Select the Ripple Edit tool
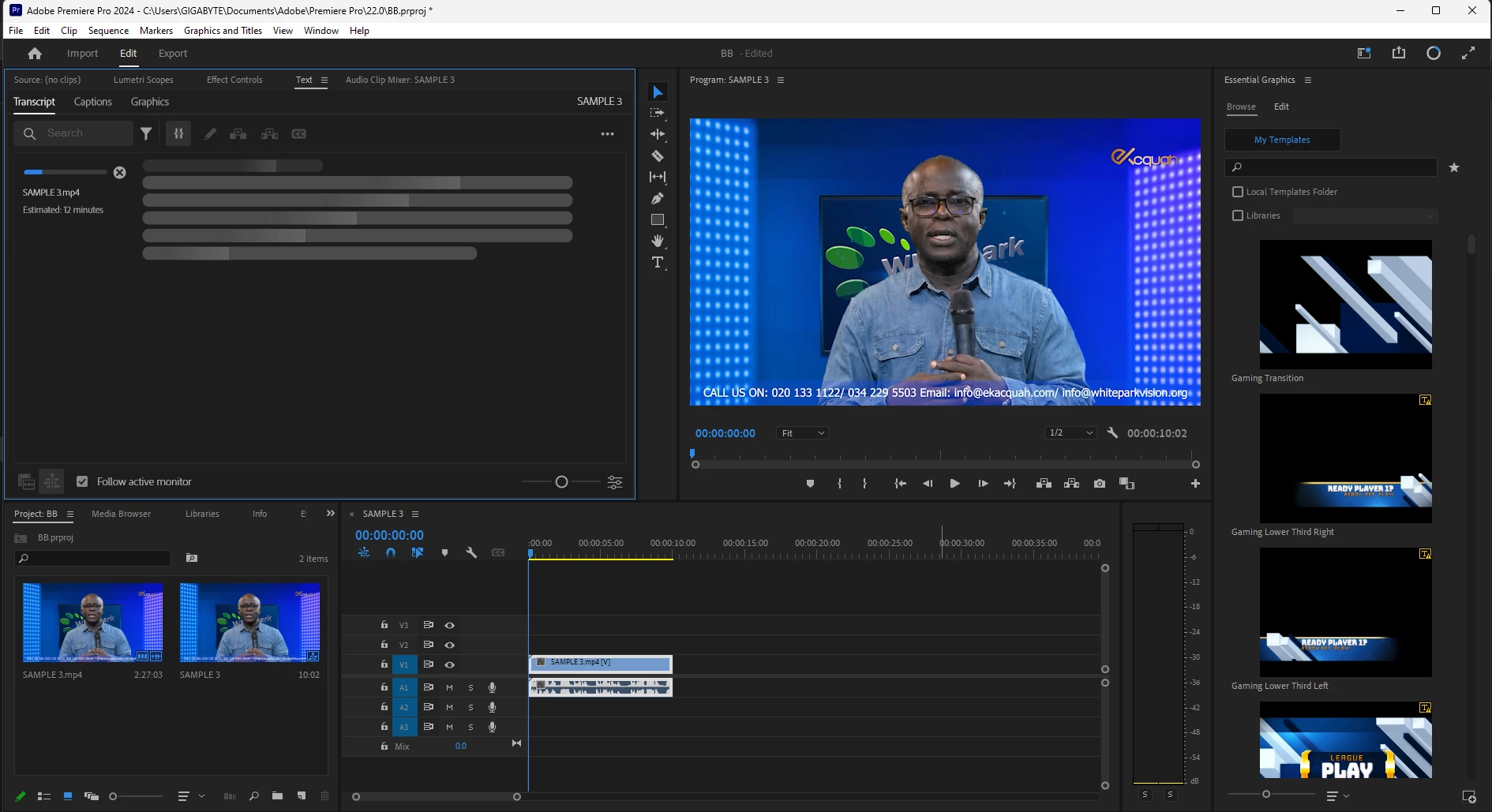Viewport: 1492px width, 812px height. pos(657,134)
